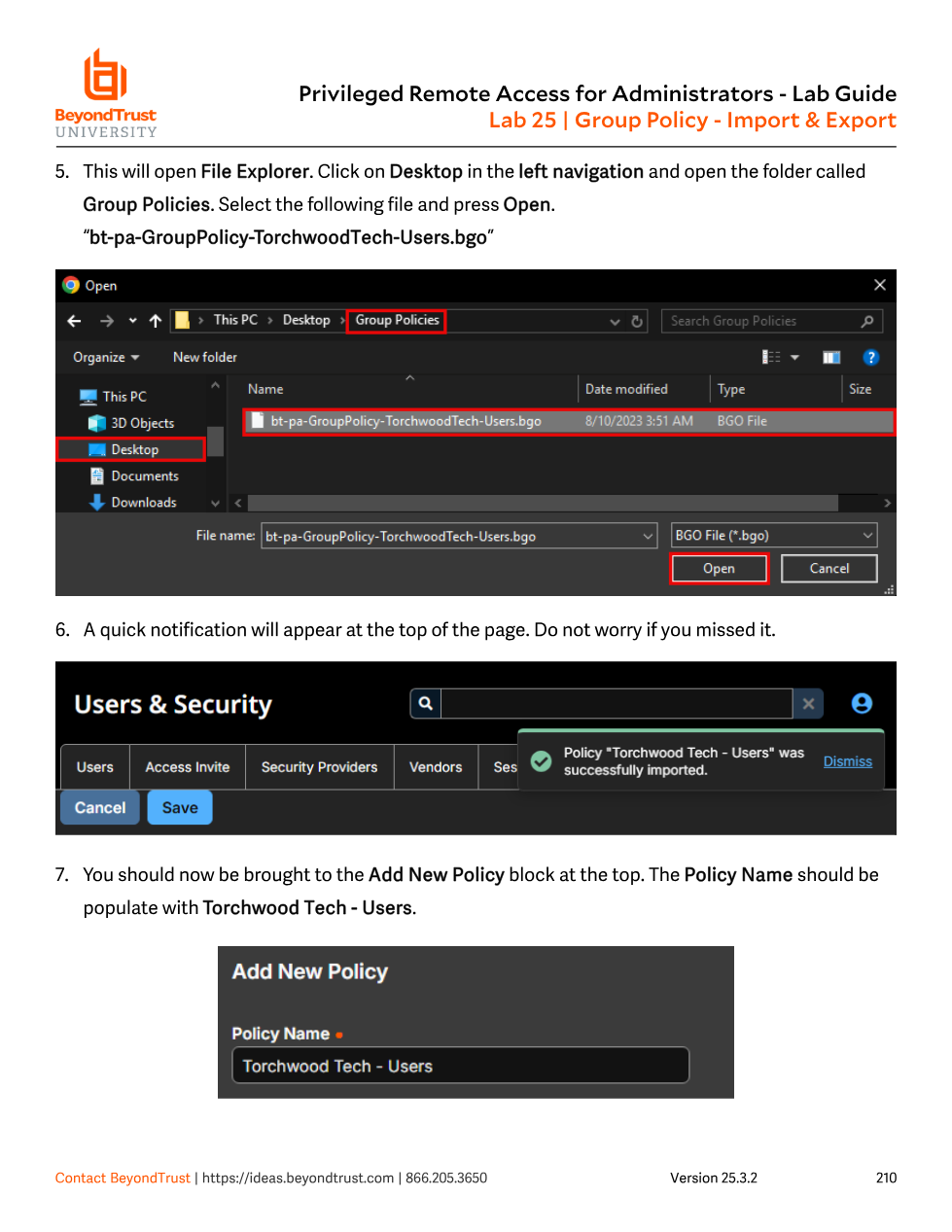Click the Forward arrow in Open dialog

pos(107,321)
